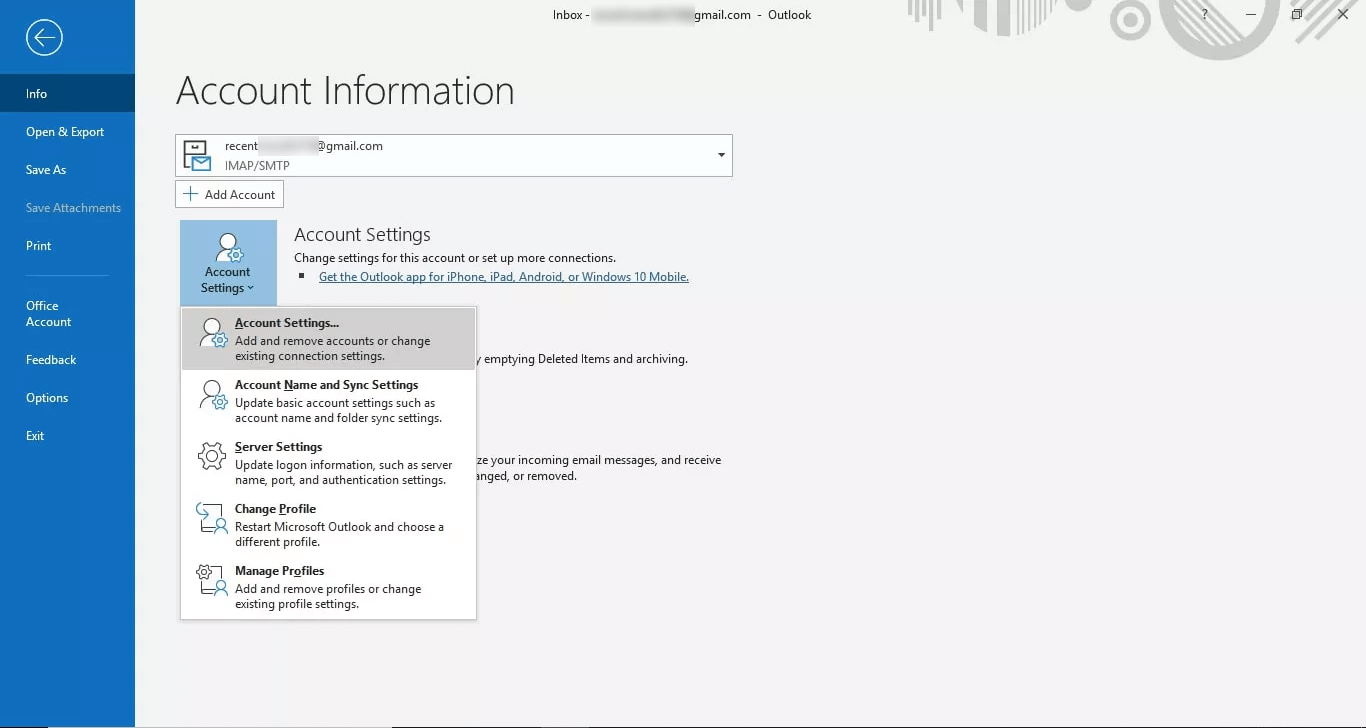This screenshot has height=728, width=1366.
Task: Restore down the Outlook window
Action: (x=1297, y=14)
